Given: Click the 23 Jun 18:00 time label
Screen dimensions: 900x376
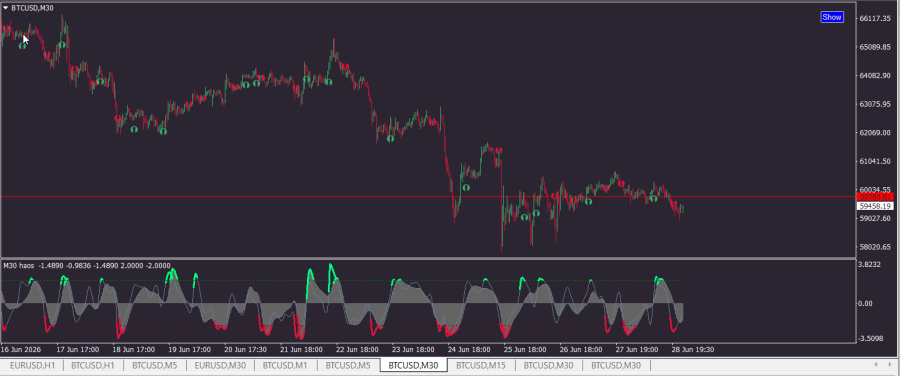Looking at the screenshot, I should point(413,349).
